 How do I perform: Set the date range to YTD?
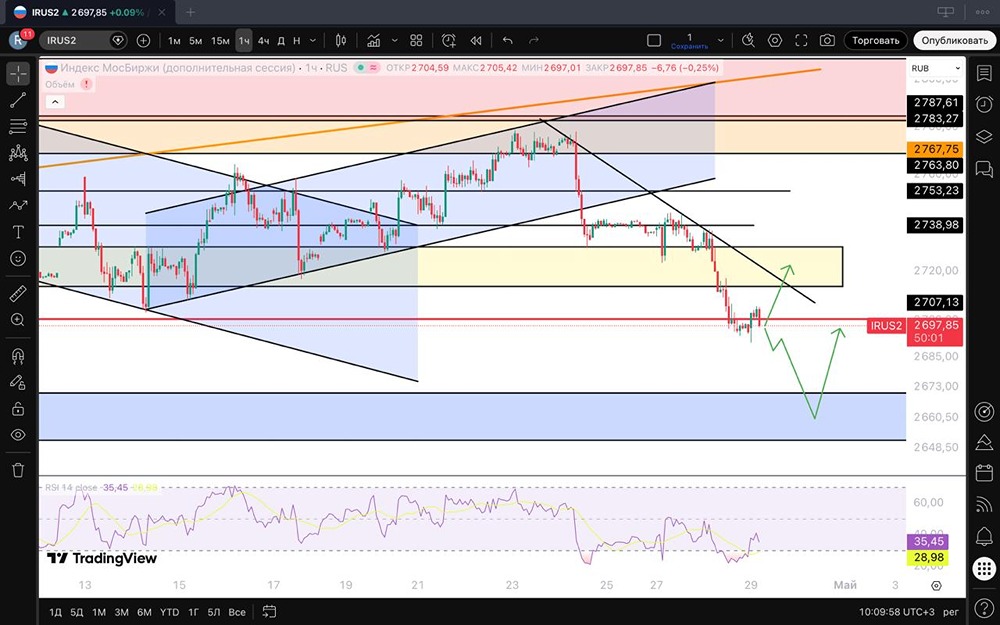tap(169, 612)
